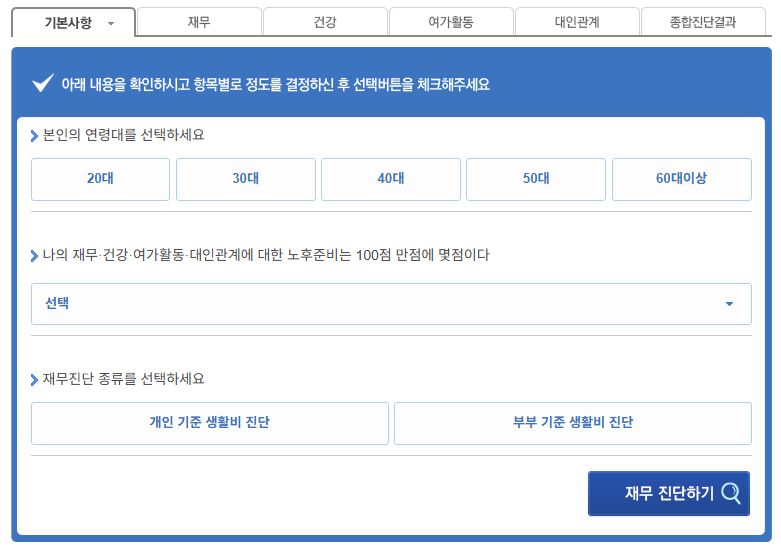This screenshot has height=554, width=781.
Task: Click the chevron beside 나의 재무·건강 question
Action: click(x=34, y=256)
